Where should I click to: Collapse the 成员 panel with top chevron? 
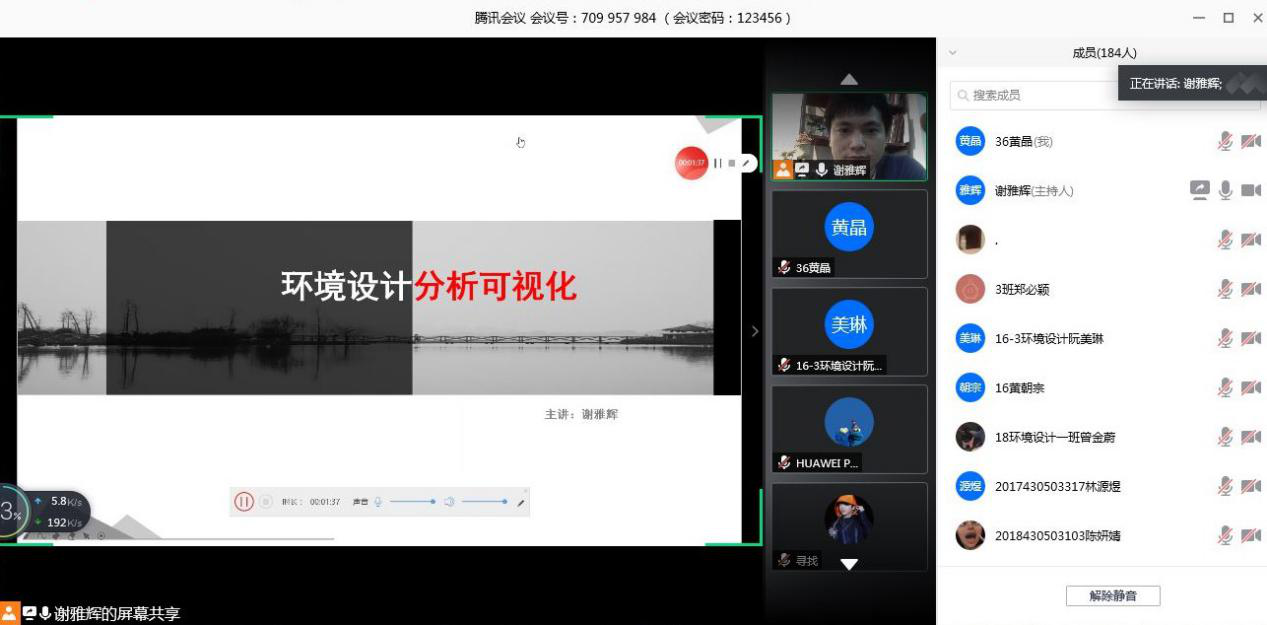point(953,53)
